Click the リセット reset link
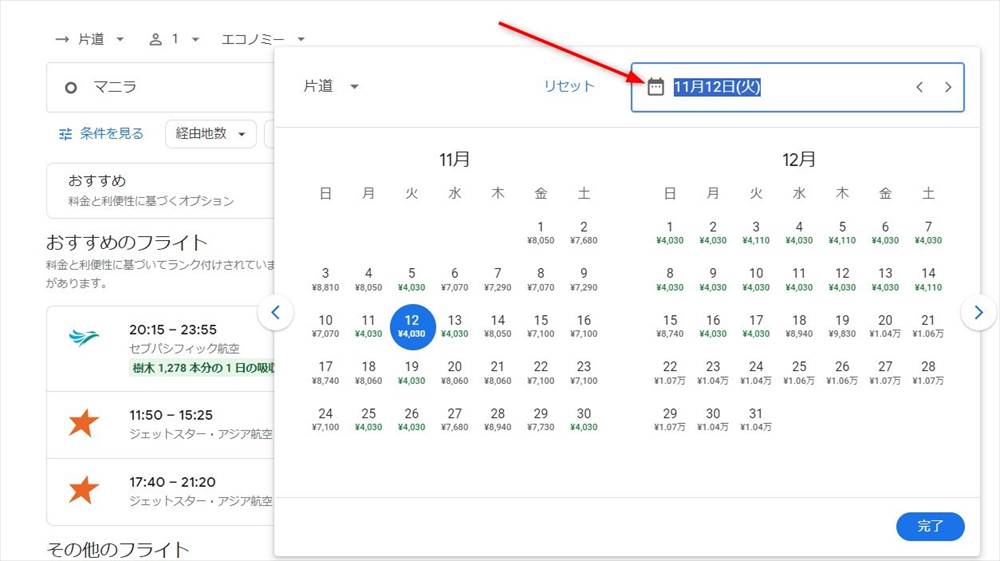The image size is (1000, 561). [569, 86]
